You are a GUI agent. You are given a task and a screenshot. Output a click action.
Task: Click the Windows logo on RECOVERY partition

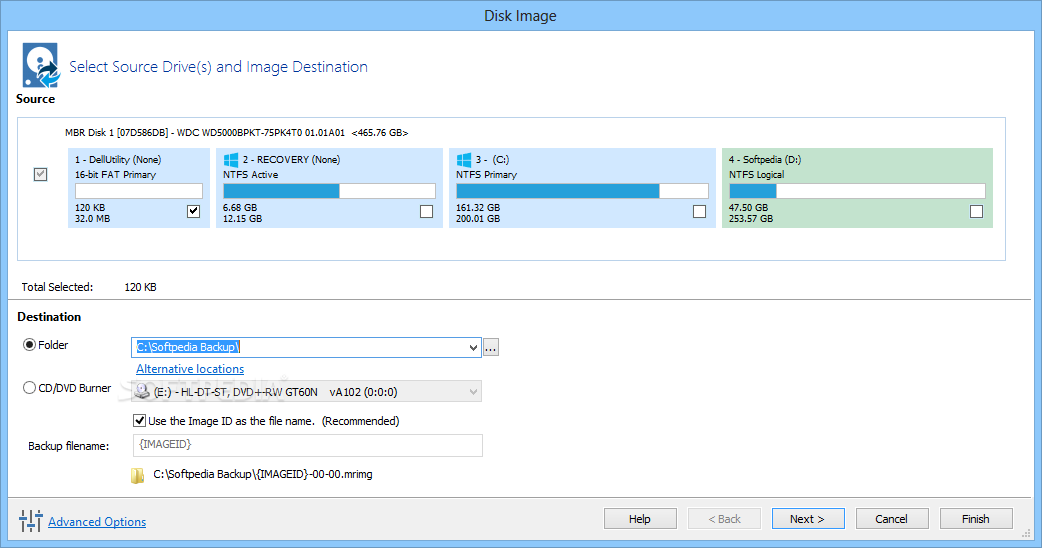(x=231, y=159)
